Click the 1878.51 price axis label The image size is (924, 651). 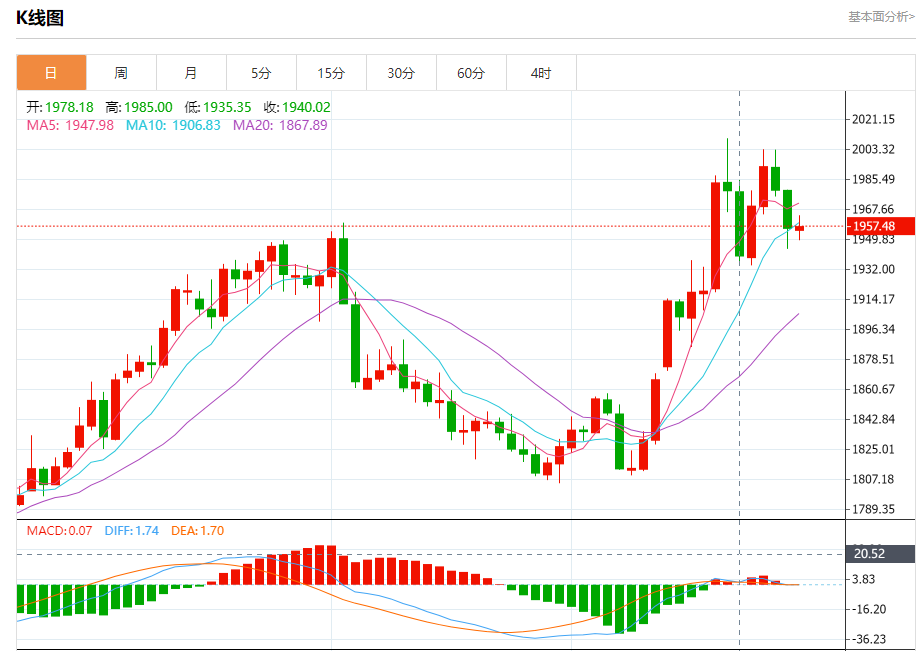pos(873,360)
